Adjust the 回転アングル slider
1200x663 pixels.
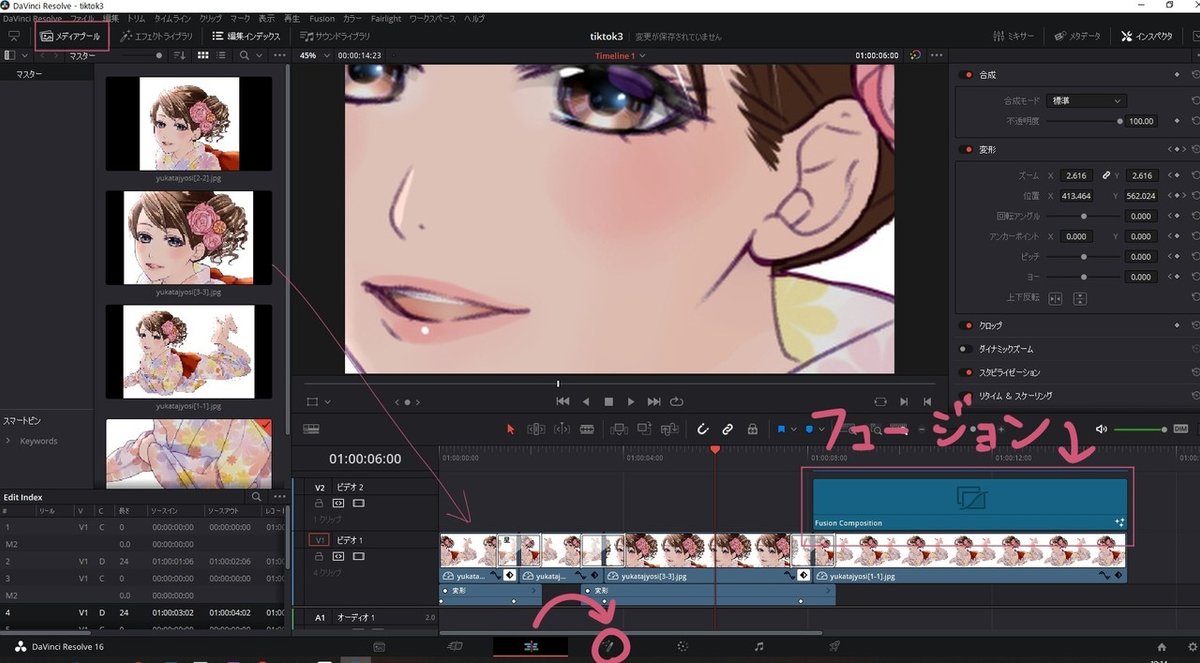click(x=1083, y=216)
